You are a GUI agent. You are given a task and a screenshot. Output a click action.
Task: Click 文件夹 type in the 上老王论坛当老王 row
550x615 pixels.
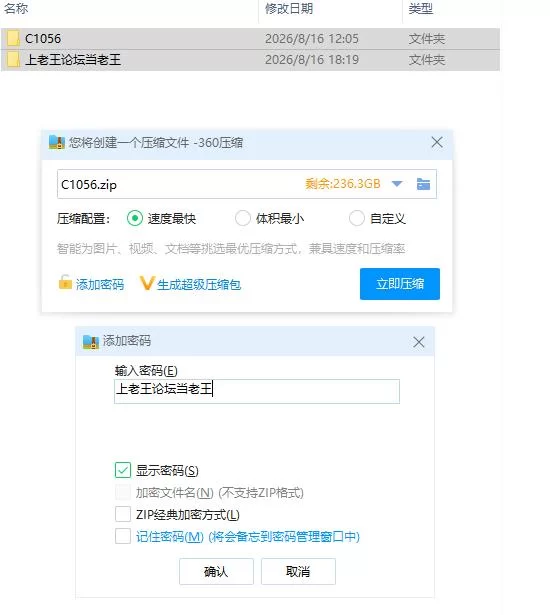coord(427,60)
